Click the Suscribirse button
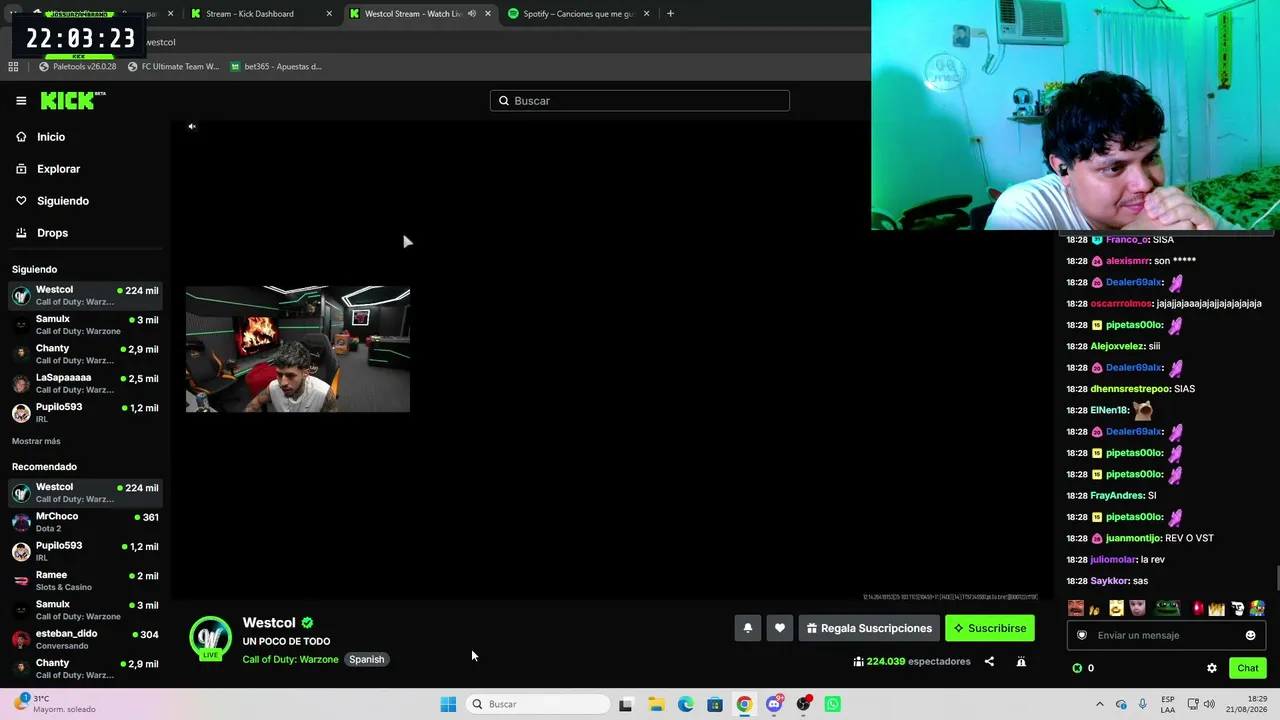The height and width of the screenshot is (720, 1280). click(990, 628)
